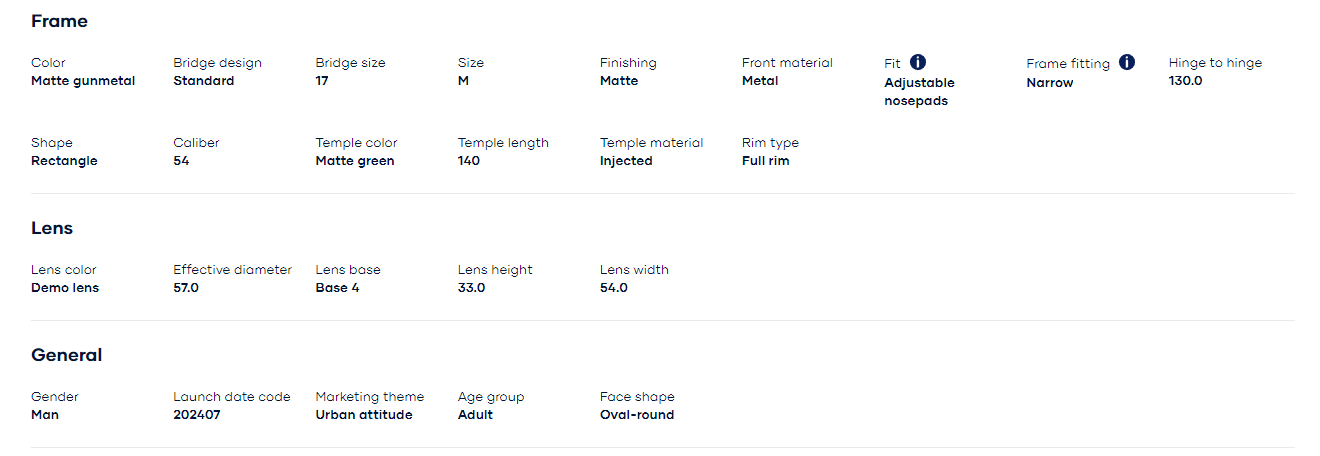Select the Full rim type value
This screenshot has width=1320, height=456.
click(x=766, y=161)
